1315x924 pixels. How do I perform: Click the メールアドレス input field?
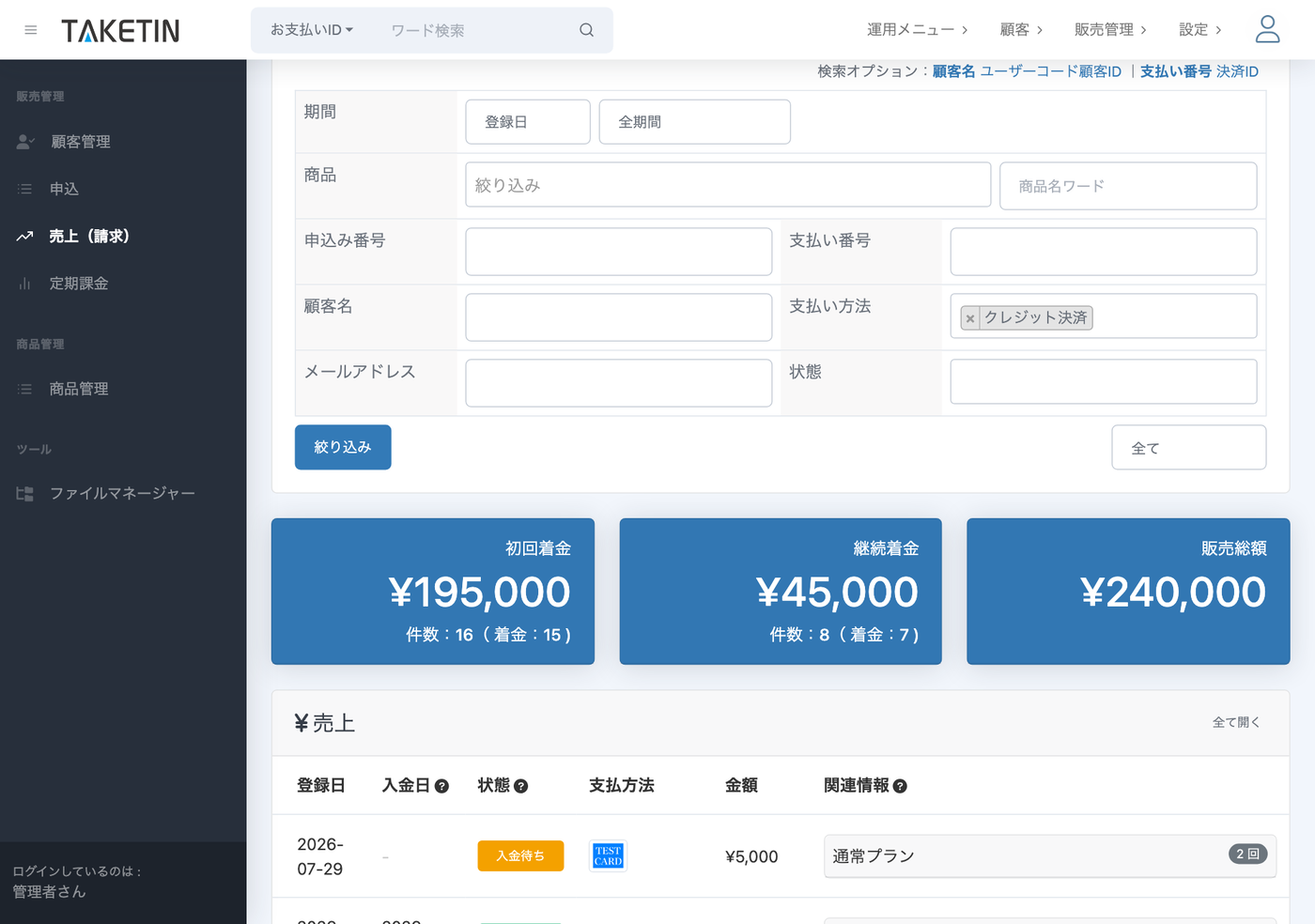point(619,383)
